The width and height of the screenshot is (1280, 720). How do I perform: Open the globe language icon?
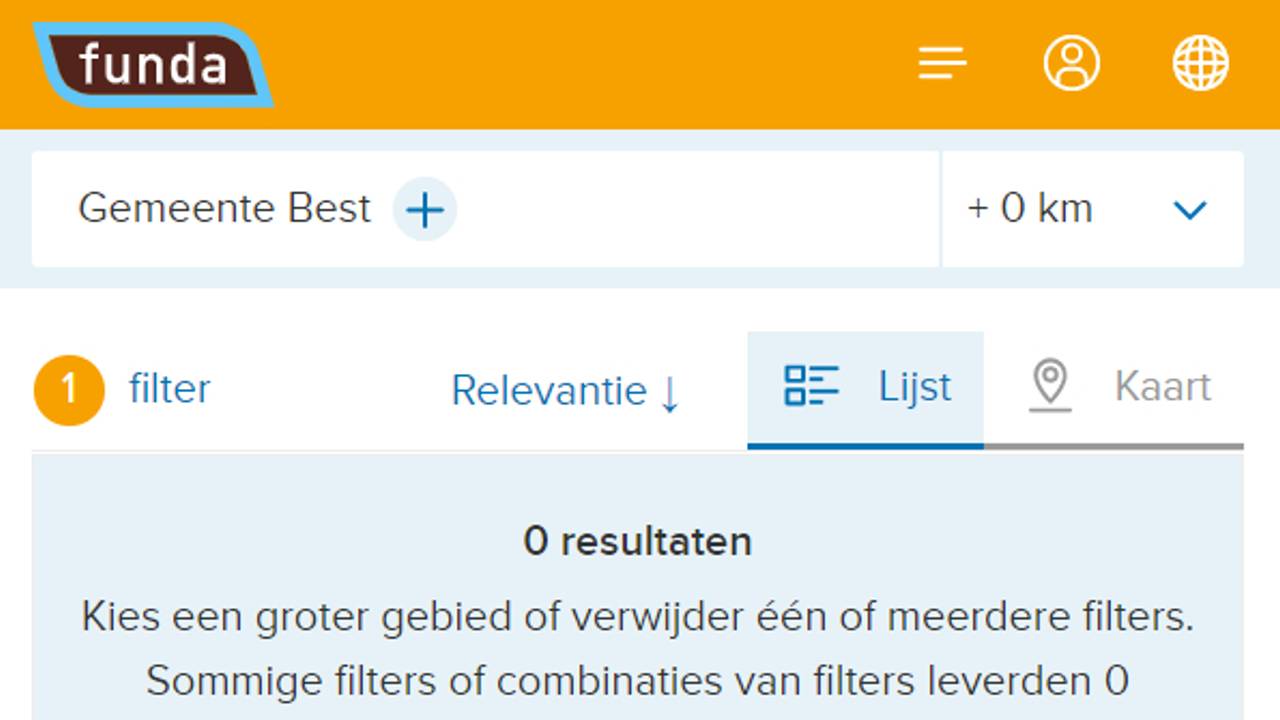pos(1200,63)
